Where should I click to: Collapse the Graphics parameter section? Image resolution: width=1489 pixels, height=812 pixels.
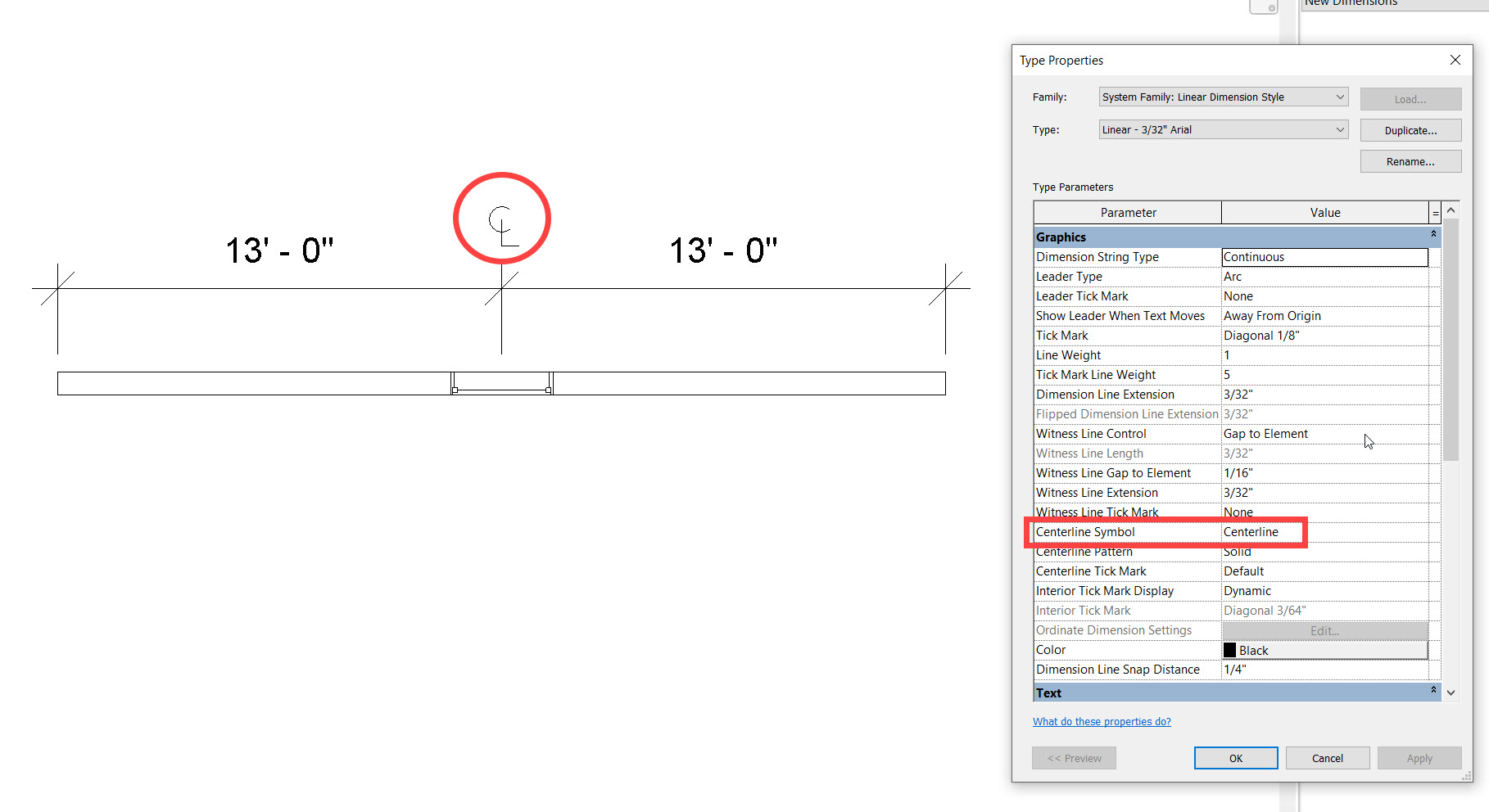pos(1432,236)
